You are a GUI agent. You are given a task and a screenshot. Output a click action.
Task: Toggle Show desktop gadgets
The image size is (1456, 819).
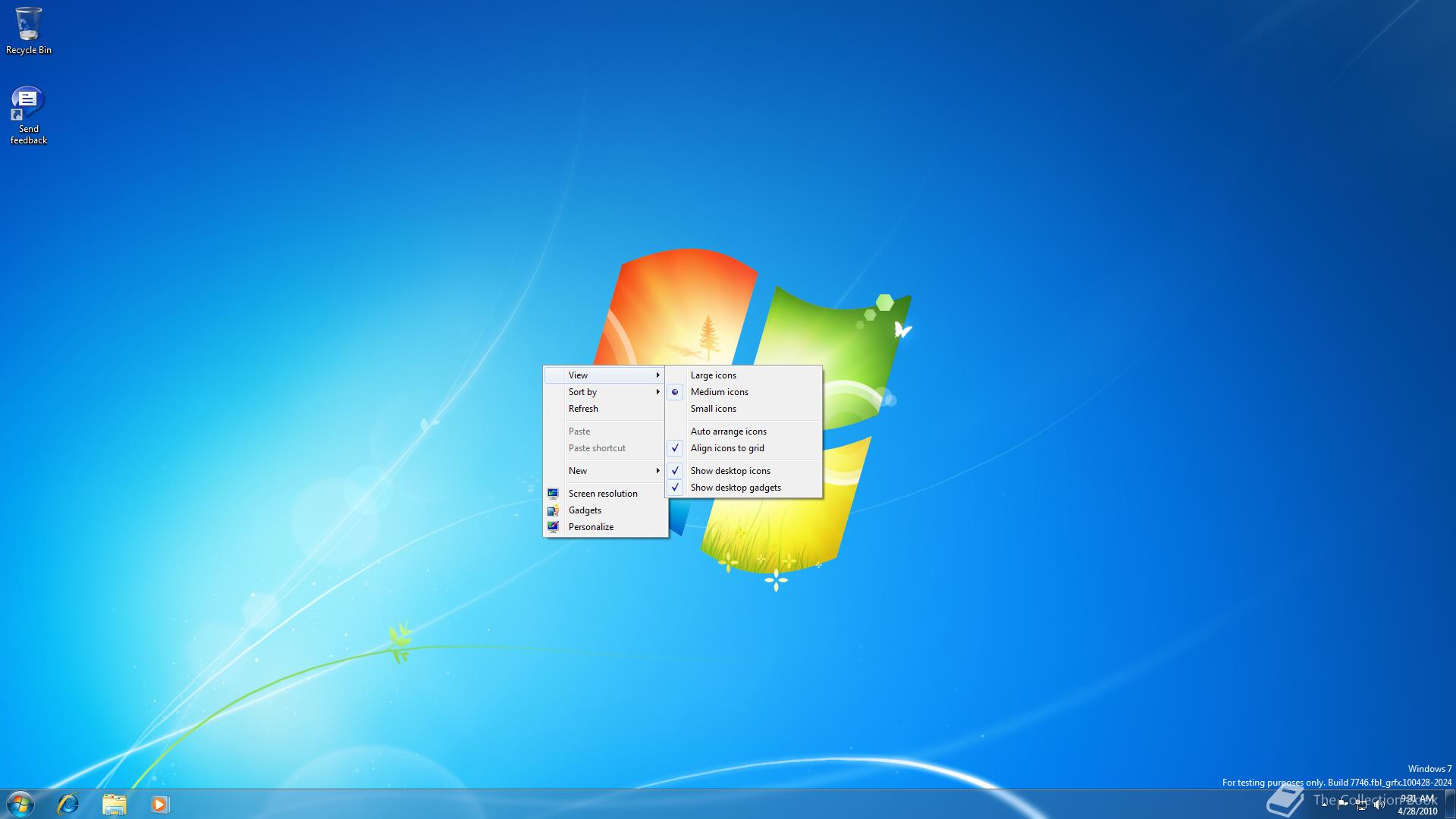pos(744,488)
